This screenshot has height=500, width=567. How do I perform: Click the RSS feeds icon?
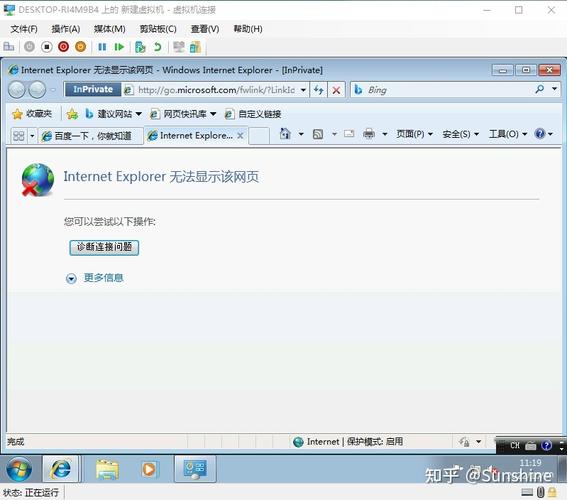318,134
